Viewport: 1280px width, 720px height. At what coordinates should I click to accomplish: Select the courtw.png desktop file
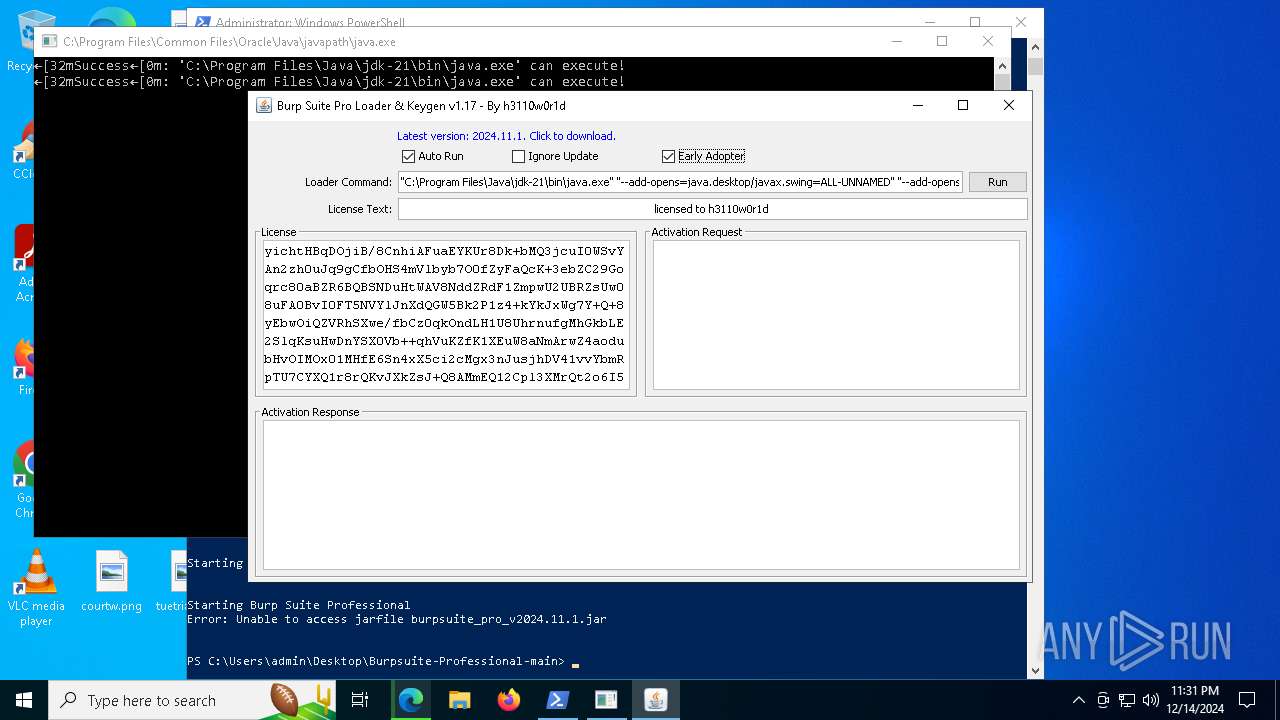click(x=111, y=582)
